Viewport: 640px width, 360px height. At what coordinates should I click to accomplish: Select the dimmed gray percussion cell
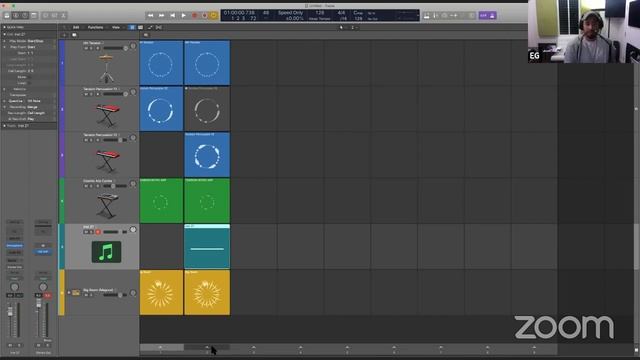point(207,109)
